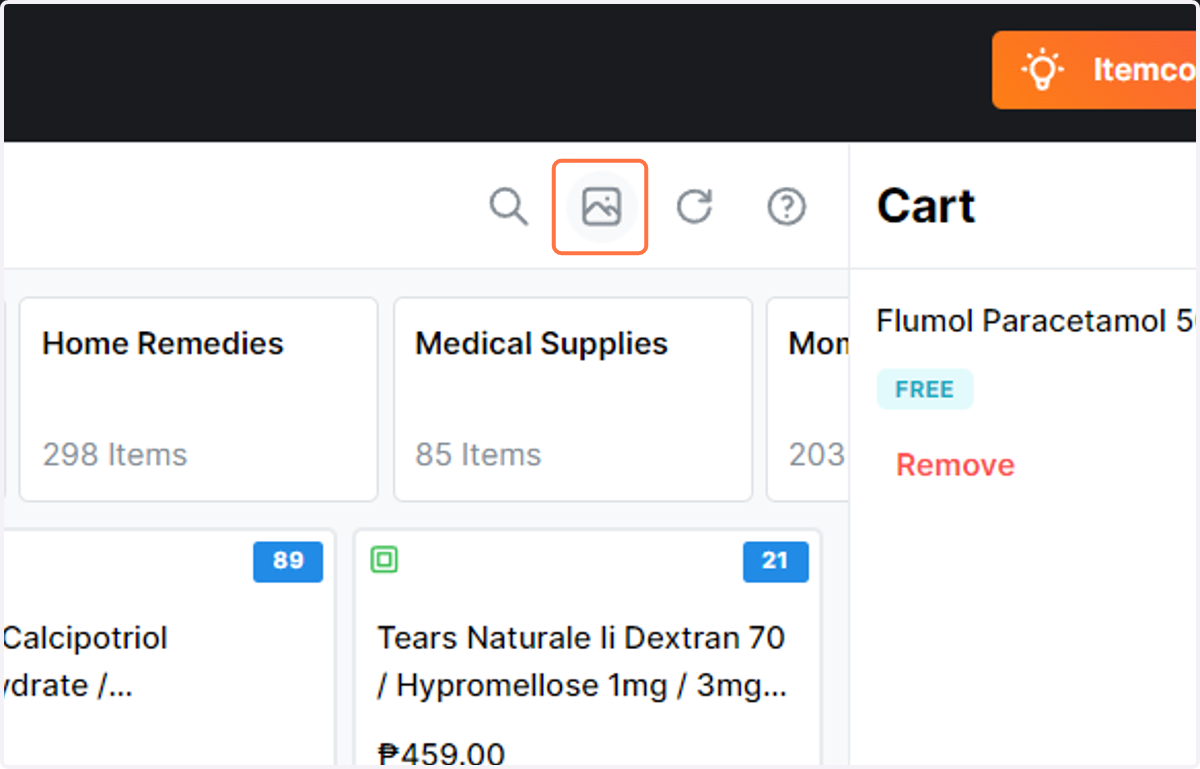Open the Tears Naturale Ii Dextran 70 item

point(588,649)
